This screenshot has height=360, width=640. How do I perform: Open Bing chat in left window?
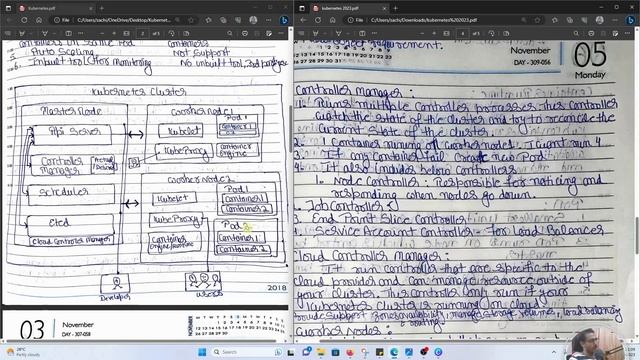coord(284,20)
